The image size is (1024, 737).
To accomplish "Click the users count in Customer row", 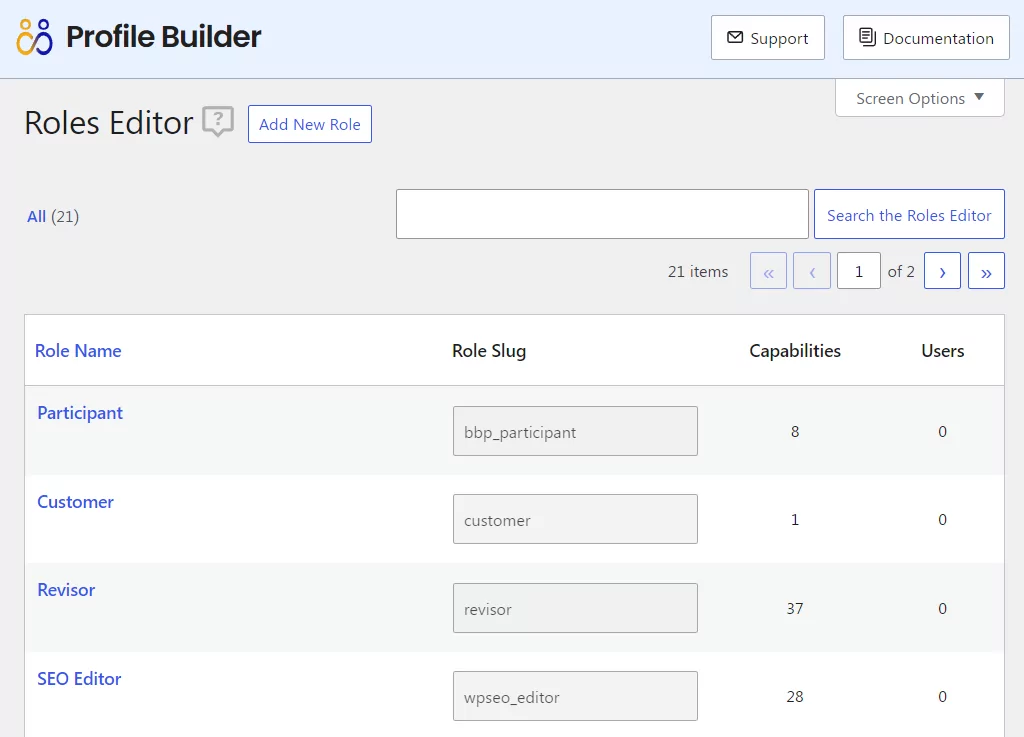I will click(x=942, y=520).
